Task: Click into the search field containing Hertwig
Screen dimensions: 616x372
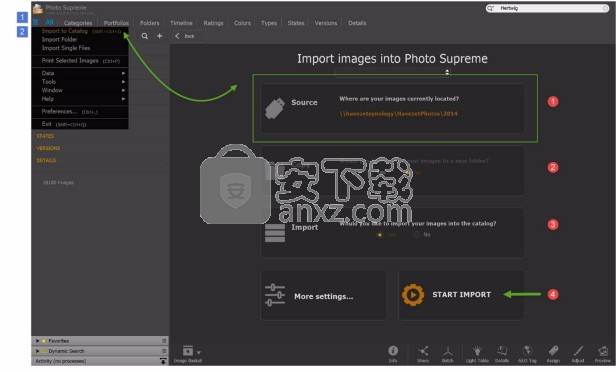Action: 548,8
